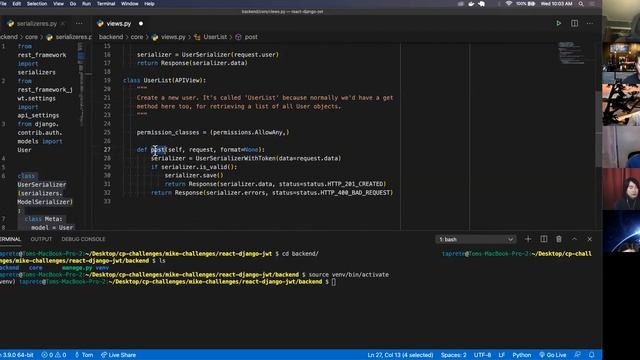This screenshot has height=360, width=640.
Task: Open the Selection menu
Action: tap(37, 4)
